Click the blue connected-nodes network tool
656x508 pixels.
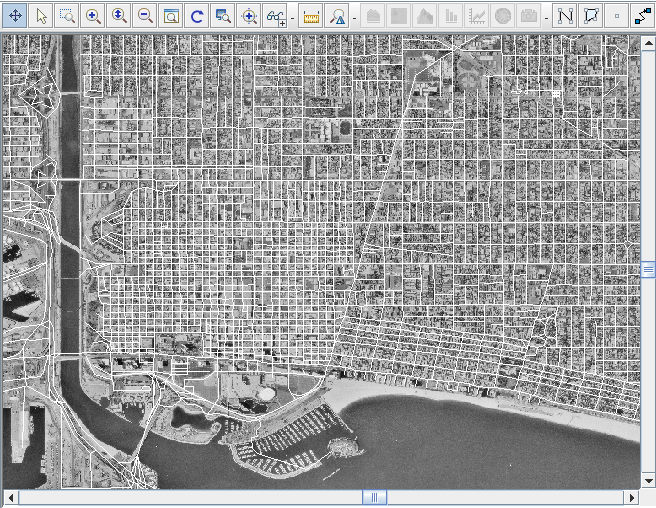click(642, 16)
